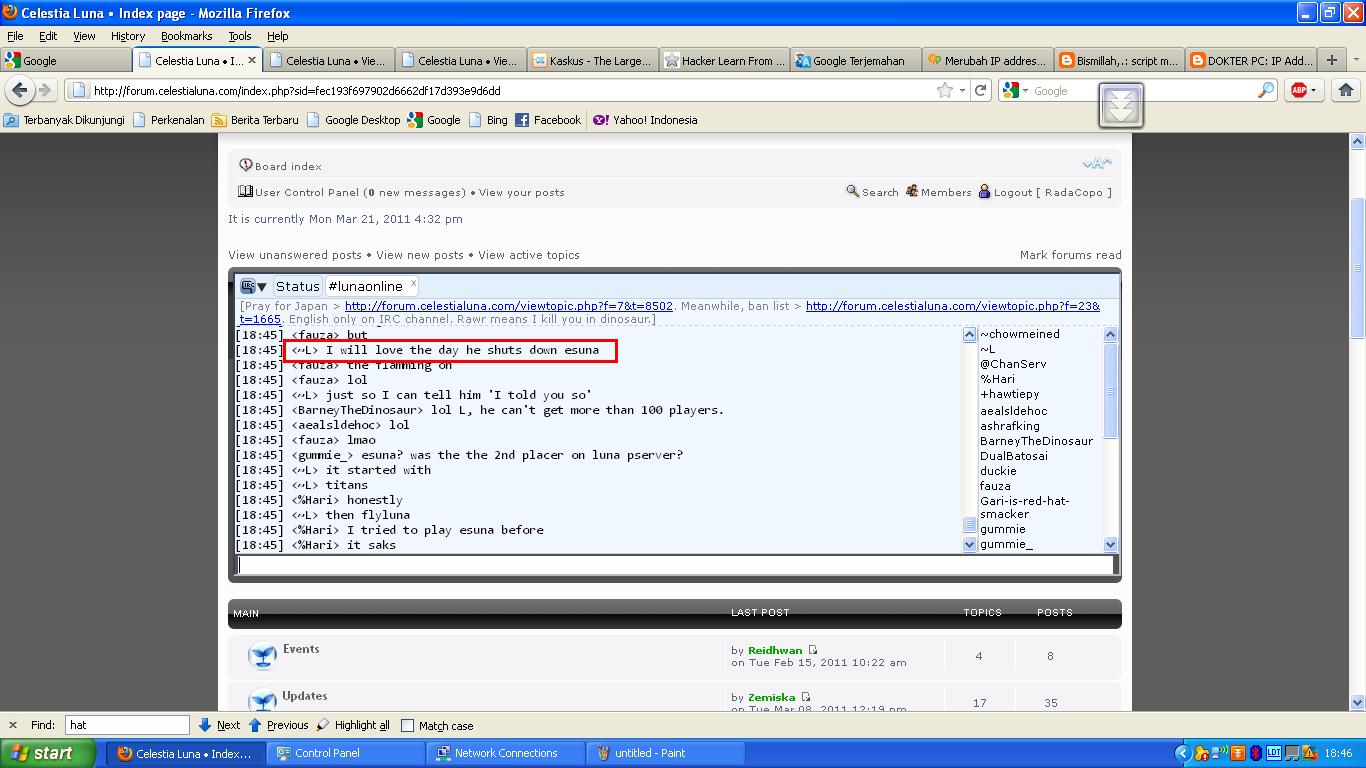Click Mark forums read link
Image resolution: width=1366 pixels, height=768 pixels.
1070,255
